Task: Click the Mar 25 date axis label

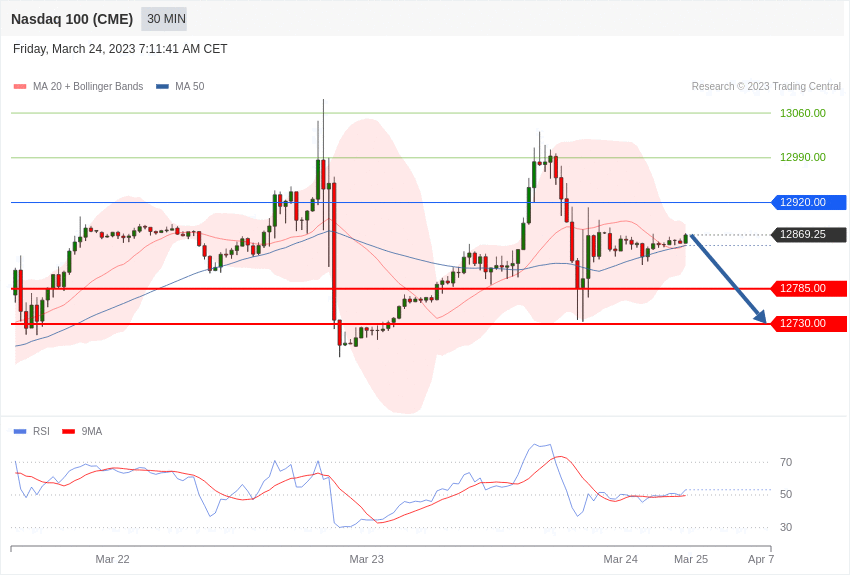Action: 691,559
